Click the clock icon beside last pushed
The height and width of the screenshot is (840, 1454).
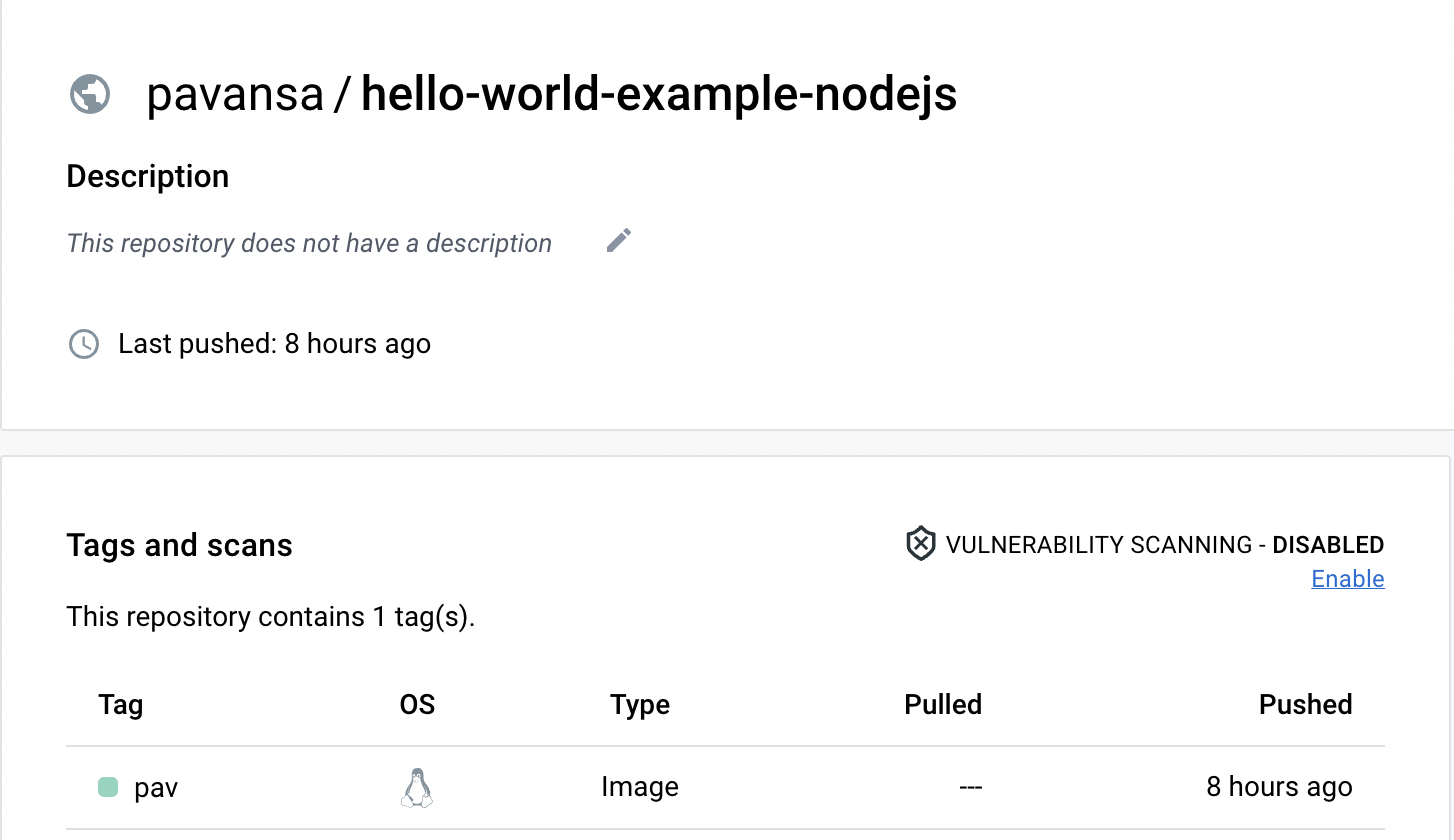(84, 344)
